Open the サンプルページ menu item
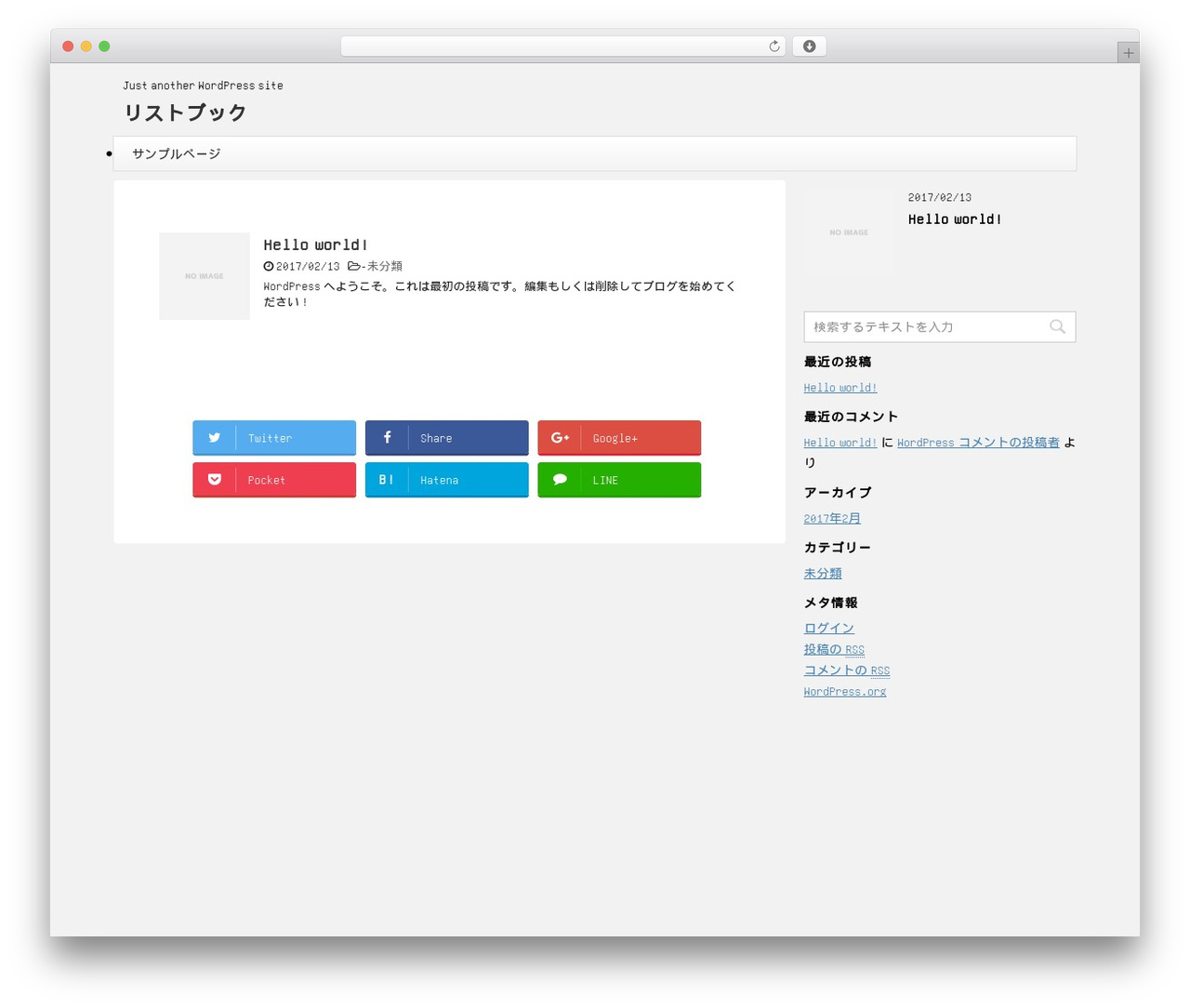Screen dimensions: 1190x1008 (x=177, y=154)
